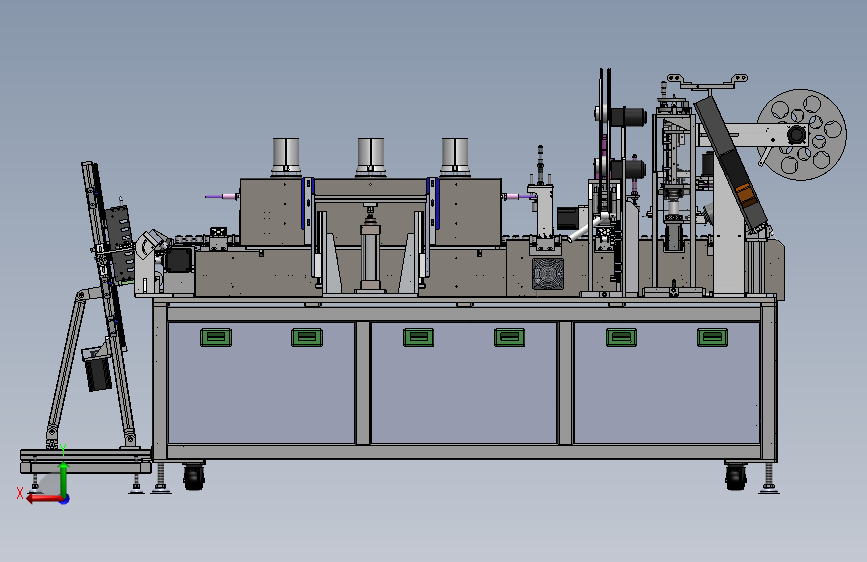Select the finned black motor on left stand
867x562 pixels.
(98, 372)
